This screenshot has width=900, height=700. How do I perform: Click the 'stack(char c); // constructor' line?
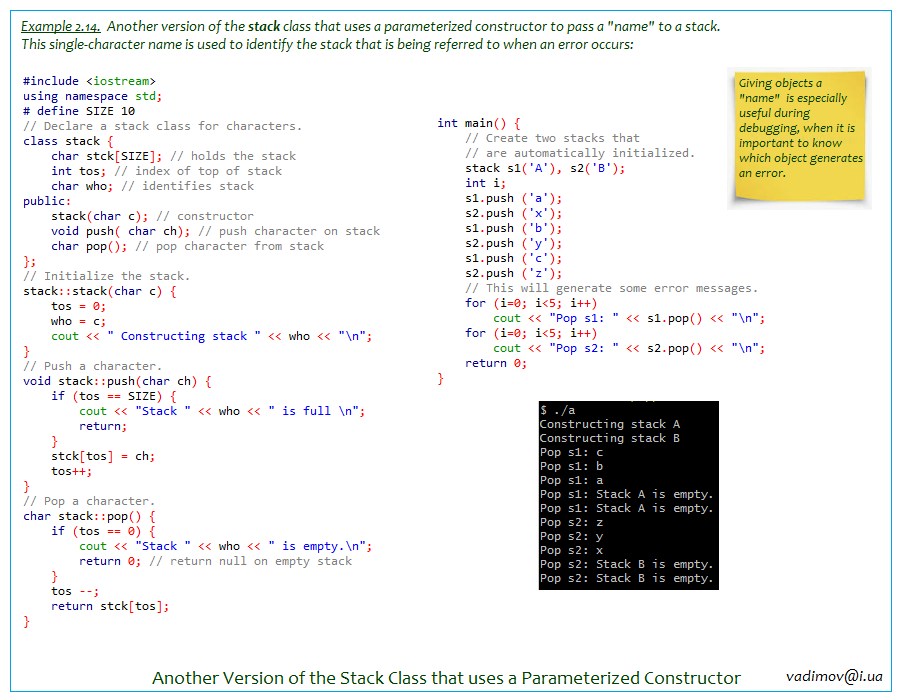152,216
